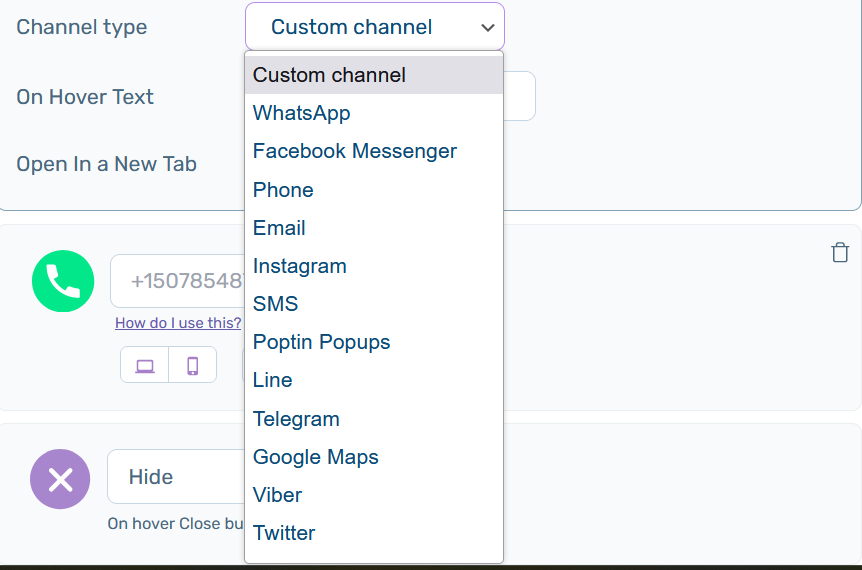Image resolution: width=862 pixels, height=570 pixels.
Task: Select Custom channel option in list
Action: pyautogui.click(x=374, y=75)
